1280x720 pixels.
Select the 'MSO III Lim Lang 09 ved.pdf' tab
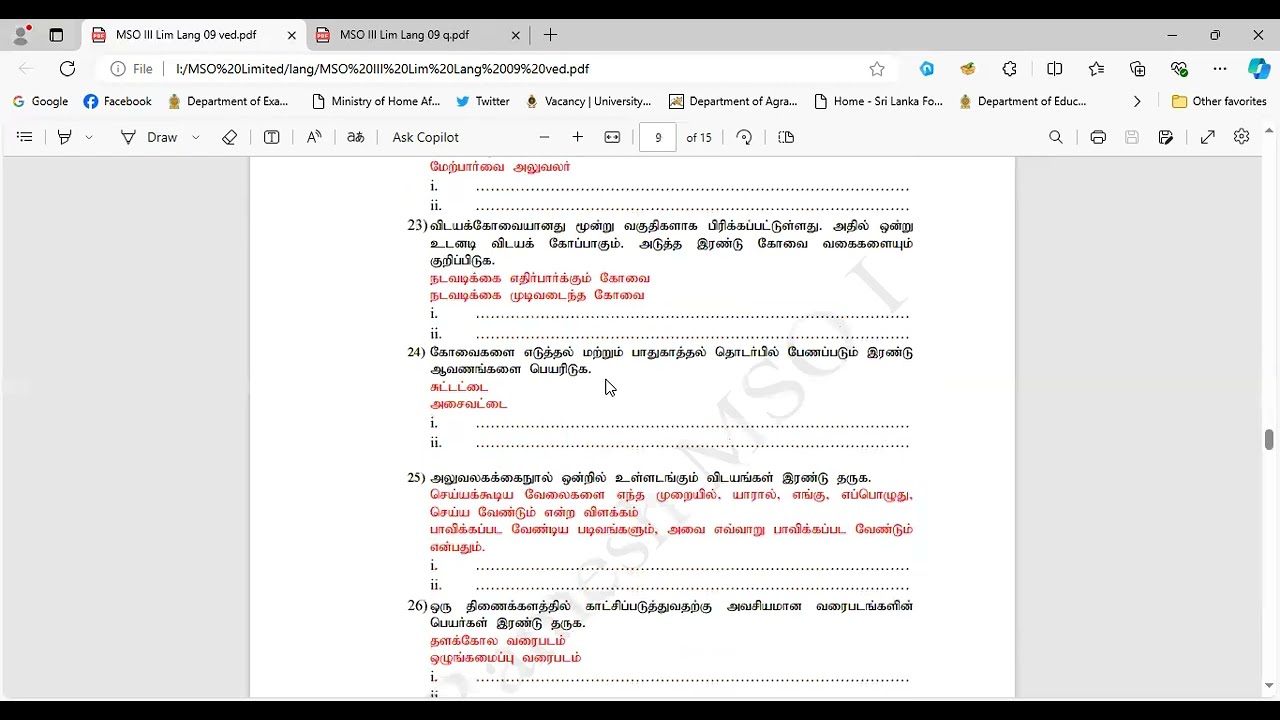pos(186,35)
